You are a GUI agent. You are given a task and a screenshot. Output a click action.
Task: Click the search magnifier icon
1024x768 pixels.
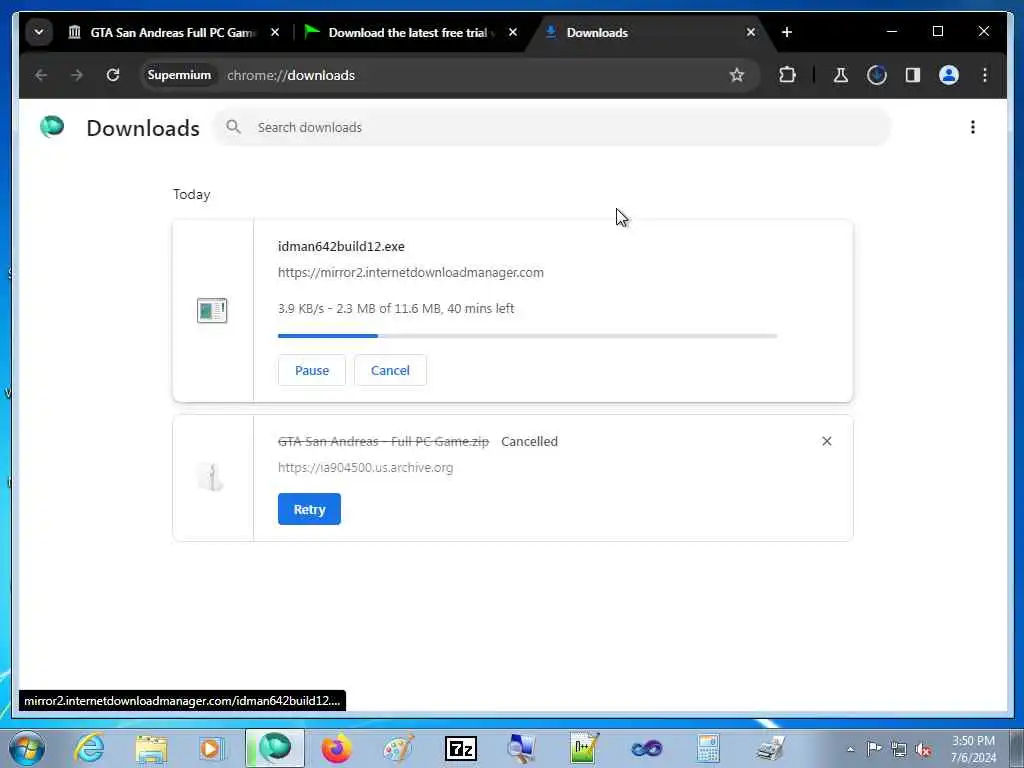[x=233, y=127]
